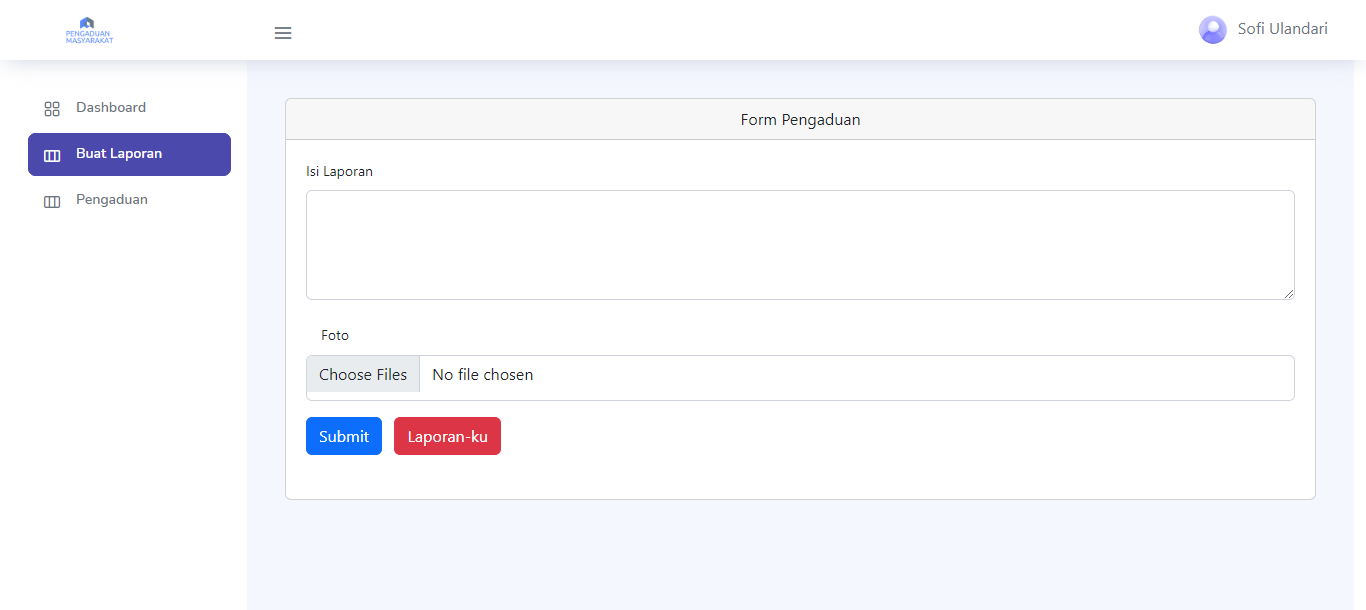Image resolution: width=1366 pixels, height=610 pixels.
Task: Click the PENGADUAN MASYARAKAT logo text
Action: [x=89, y=37]
